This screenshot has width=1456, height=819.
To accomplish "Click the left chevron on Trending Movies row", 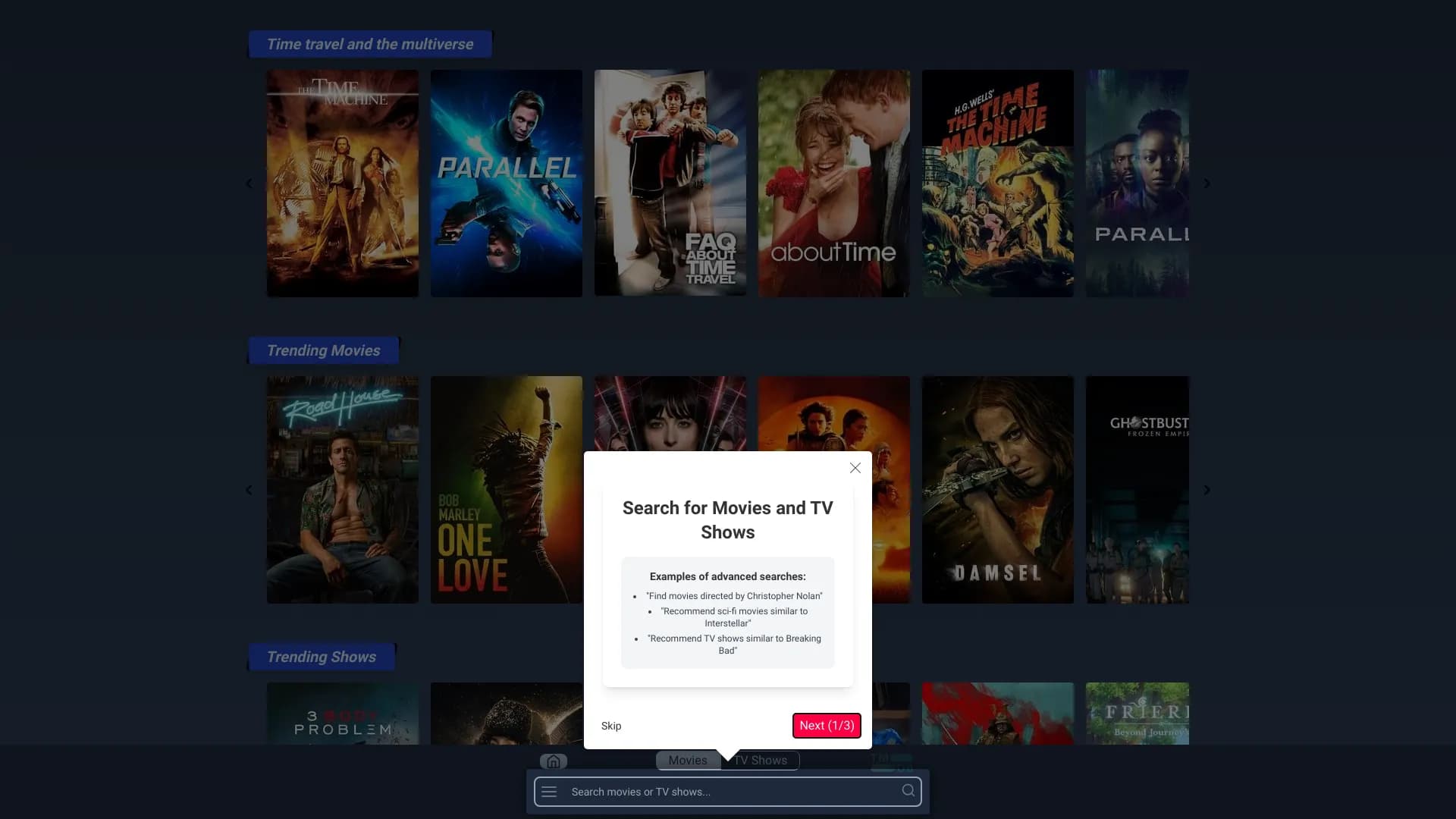I will click(249, 489).
